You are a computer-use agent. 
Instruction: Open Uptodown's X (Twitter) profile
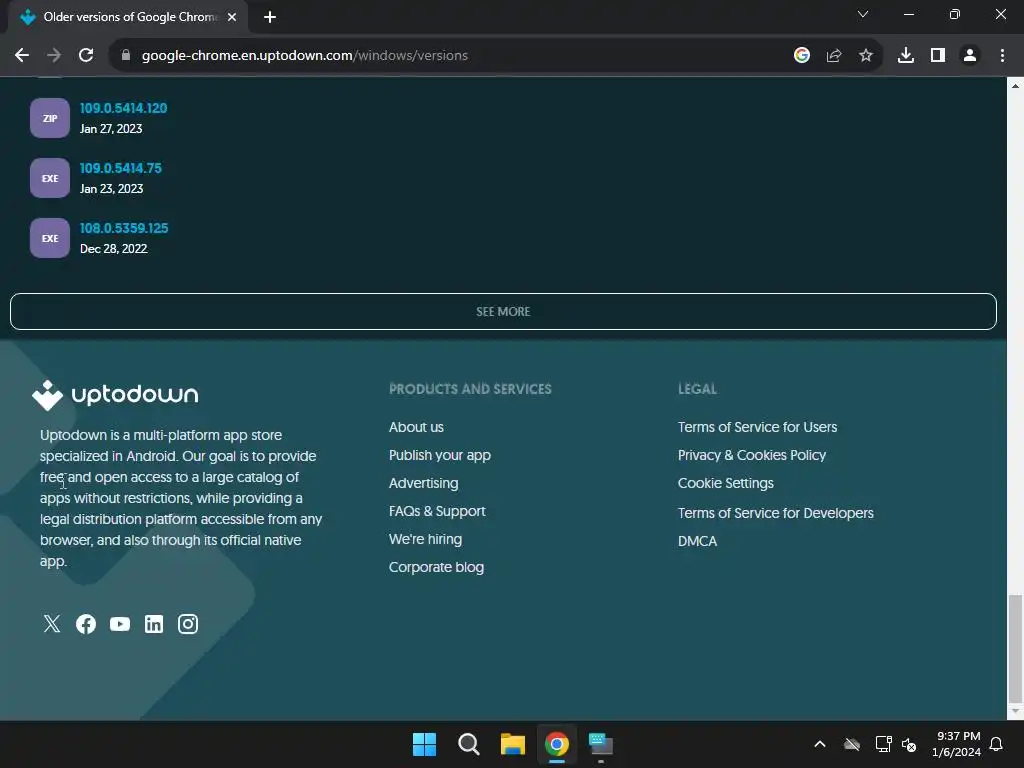pyautogui.click(x=52, y=624)
